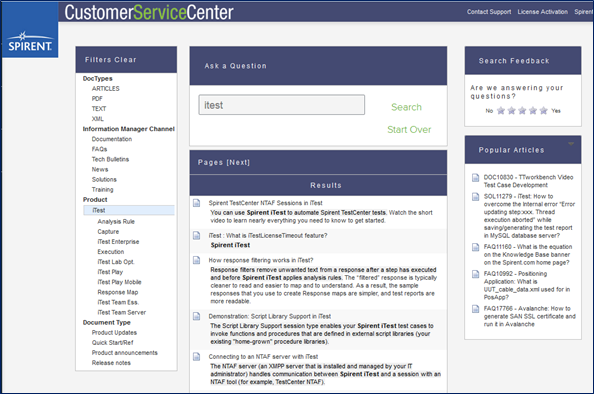The image size is (594, 394).
Task: Open result Demonstration: Script Library Support
Action: (269, 316)
